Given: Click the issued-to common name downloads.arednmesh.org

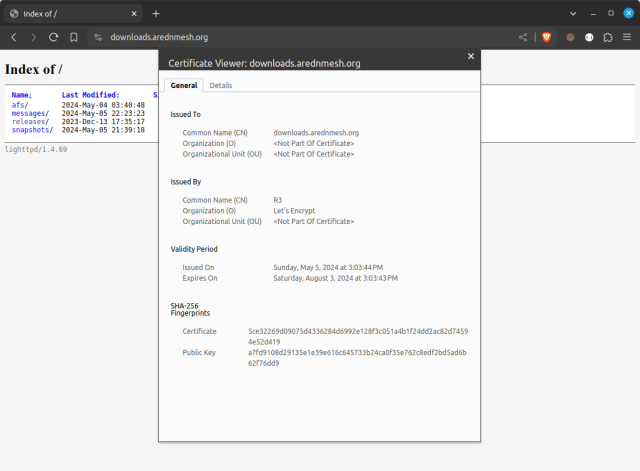Looking at the screenshot, I should [x=316, y=133].
